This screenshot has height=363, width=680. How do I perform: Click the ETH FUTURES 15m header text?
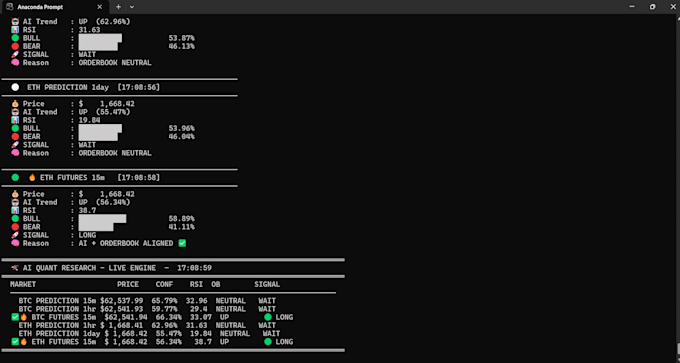point(72,177)
